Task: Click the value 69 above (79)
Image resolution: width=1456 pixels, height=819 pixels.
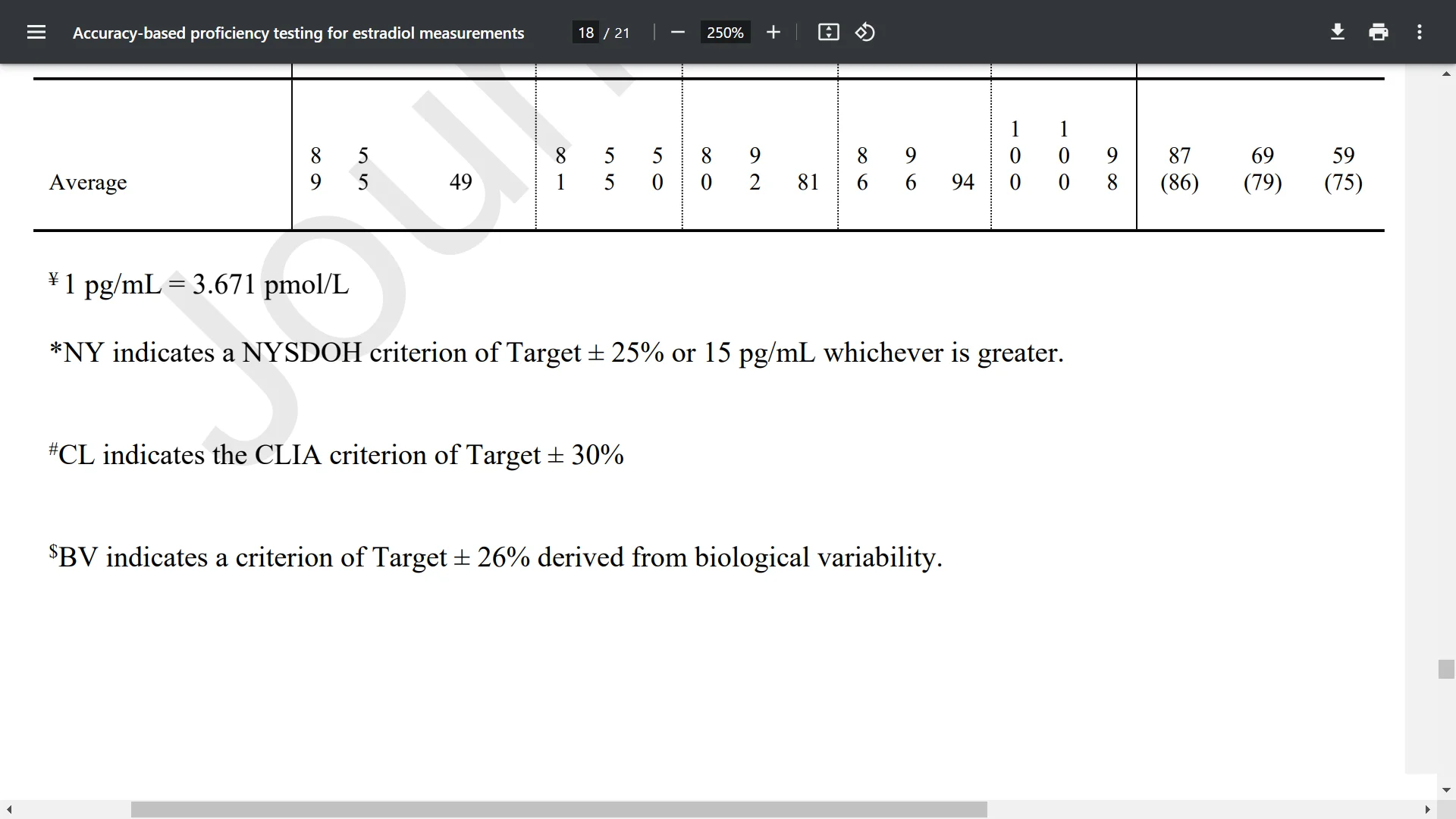Action: 1263,155
